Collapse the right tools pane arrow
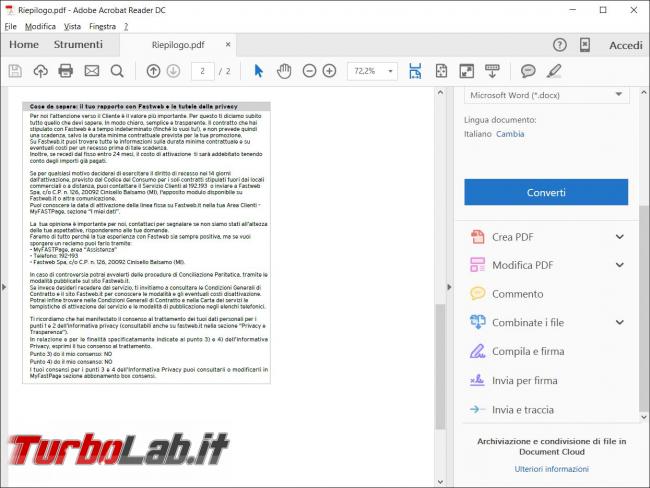Image resolution: width=650 pixels, height=488 pixels. [449, 286]
